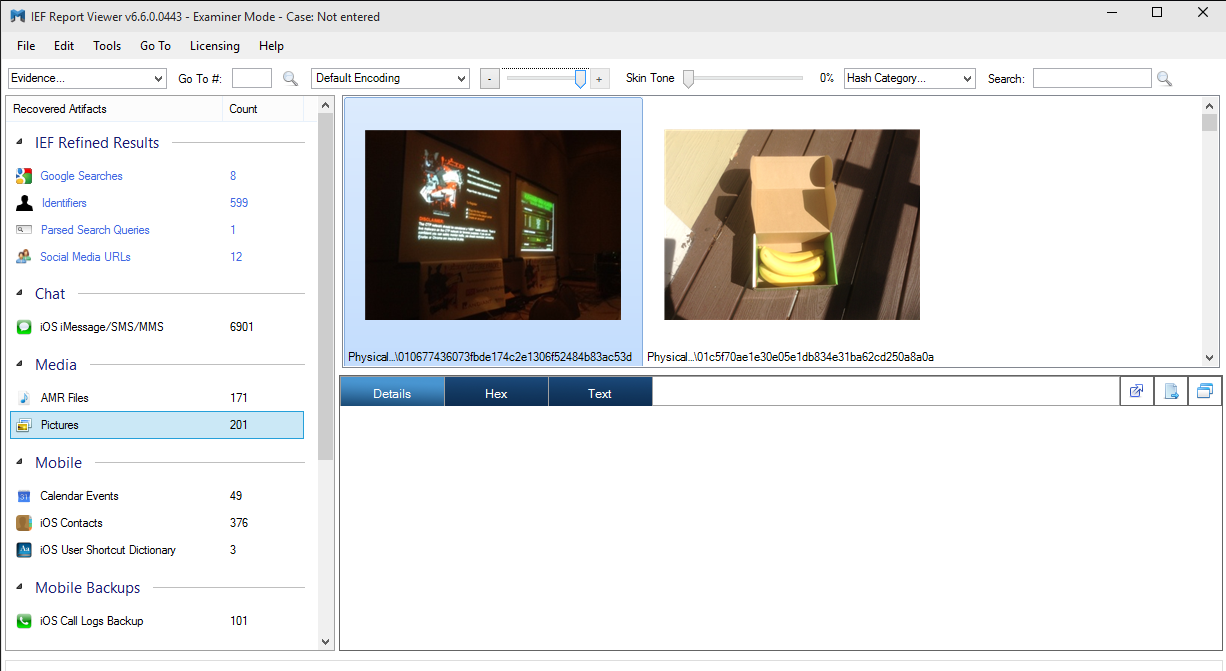1226x671 pixels.
Task: Increase thumbnail size with plus button
Action: [600, 78]
